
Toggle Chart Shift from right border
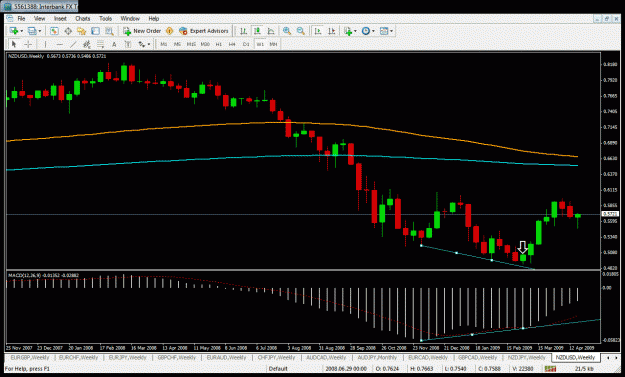(332, 31)
